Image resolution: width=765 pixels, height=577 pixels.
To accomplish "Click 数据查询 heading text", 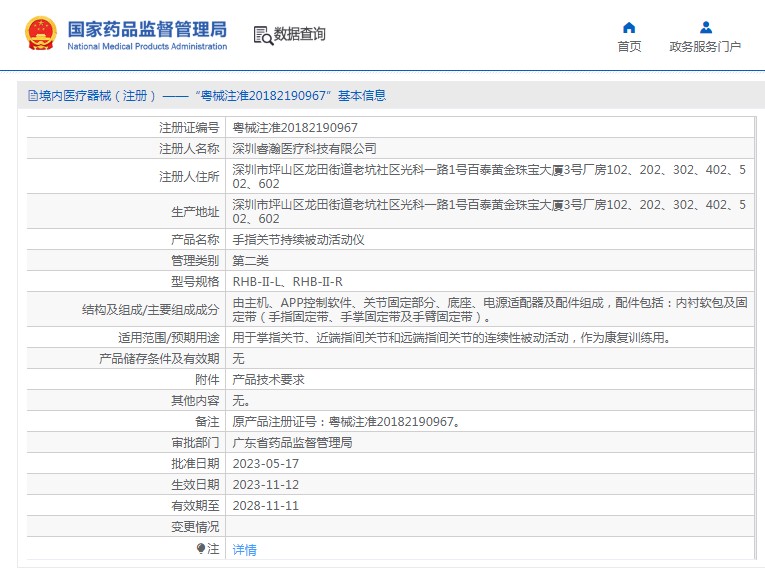I will tap(300, 34).
